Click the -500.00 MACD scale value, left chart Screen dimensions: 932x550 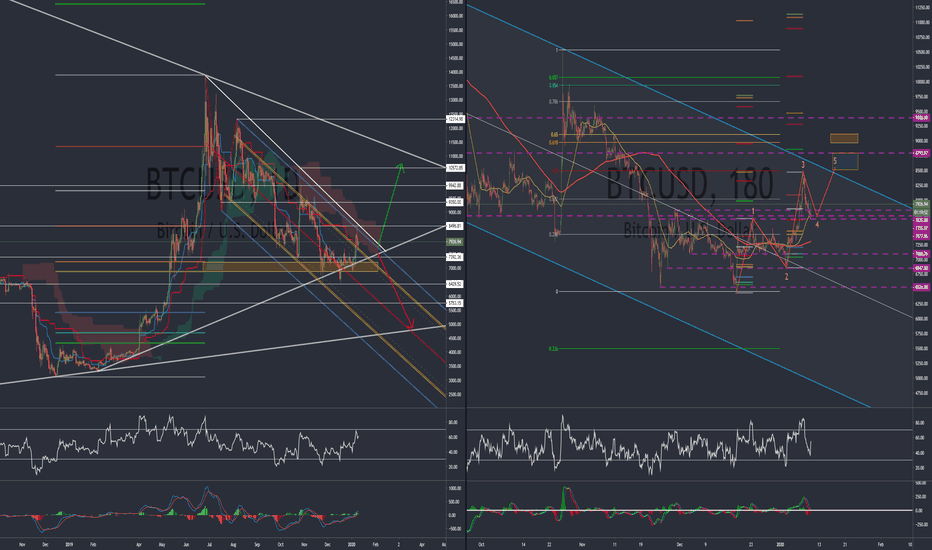pos(455,529)
